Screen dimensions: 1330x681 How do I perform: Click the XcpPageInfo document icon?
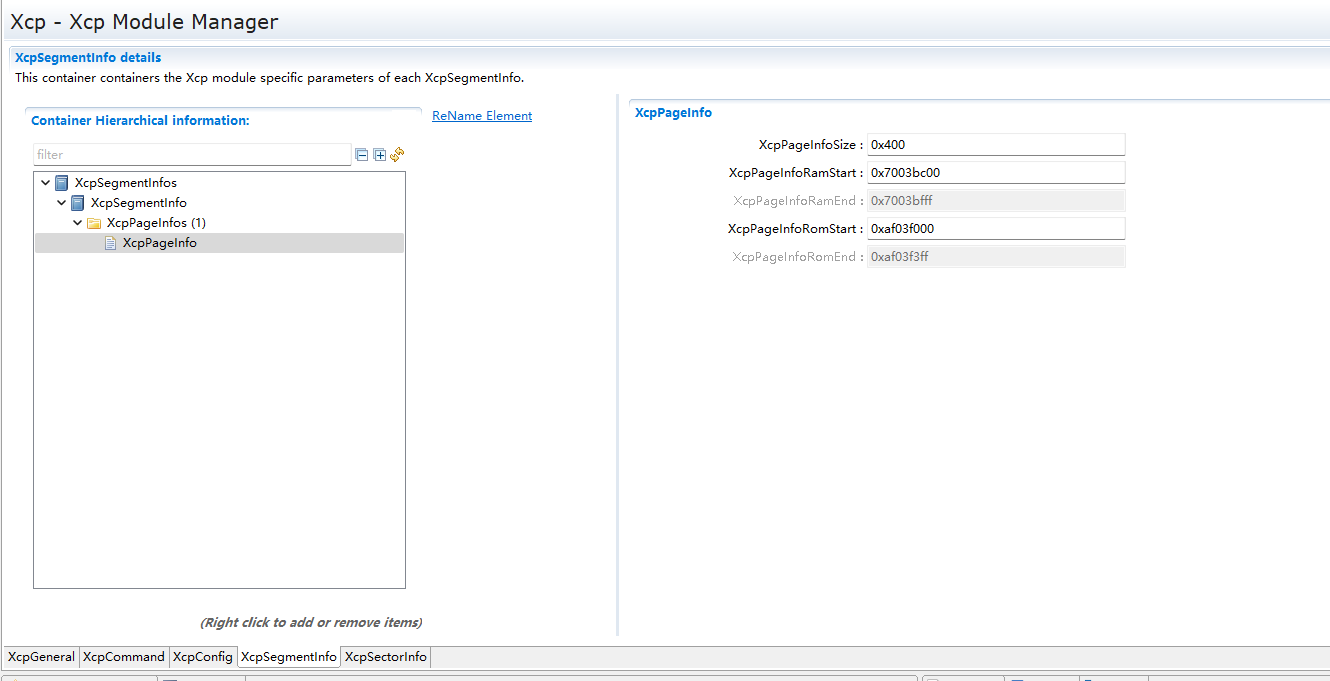111,243
